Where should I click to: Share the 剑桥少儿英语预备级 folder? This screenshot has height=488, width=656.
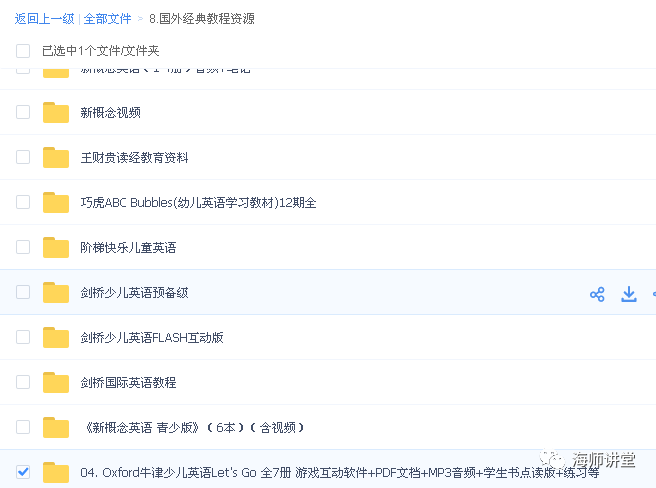tap(597, 294)
